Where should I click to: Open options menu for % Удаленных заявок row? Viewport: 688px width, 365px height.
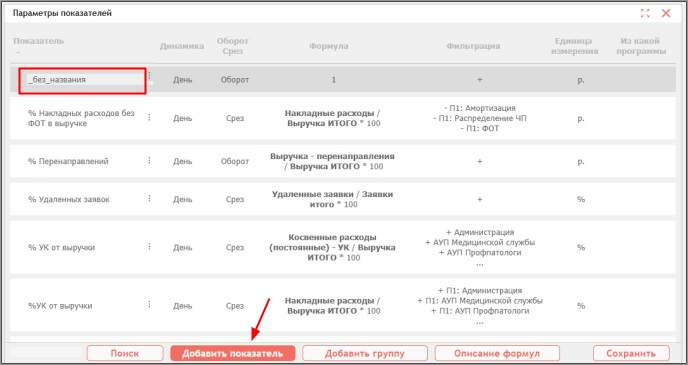(x=149, y=198)
